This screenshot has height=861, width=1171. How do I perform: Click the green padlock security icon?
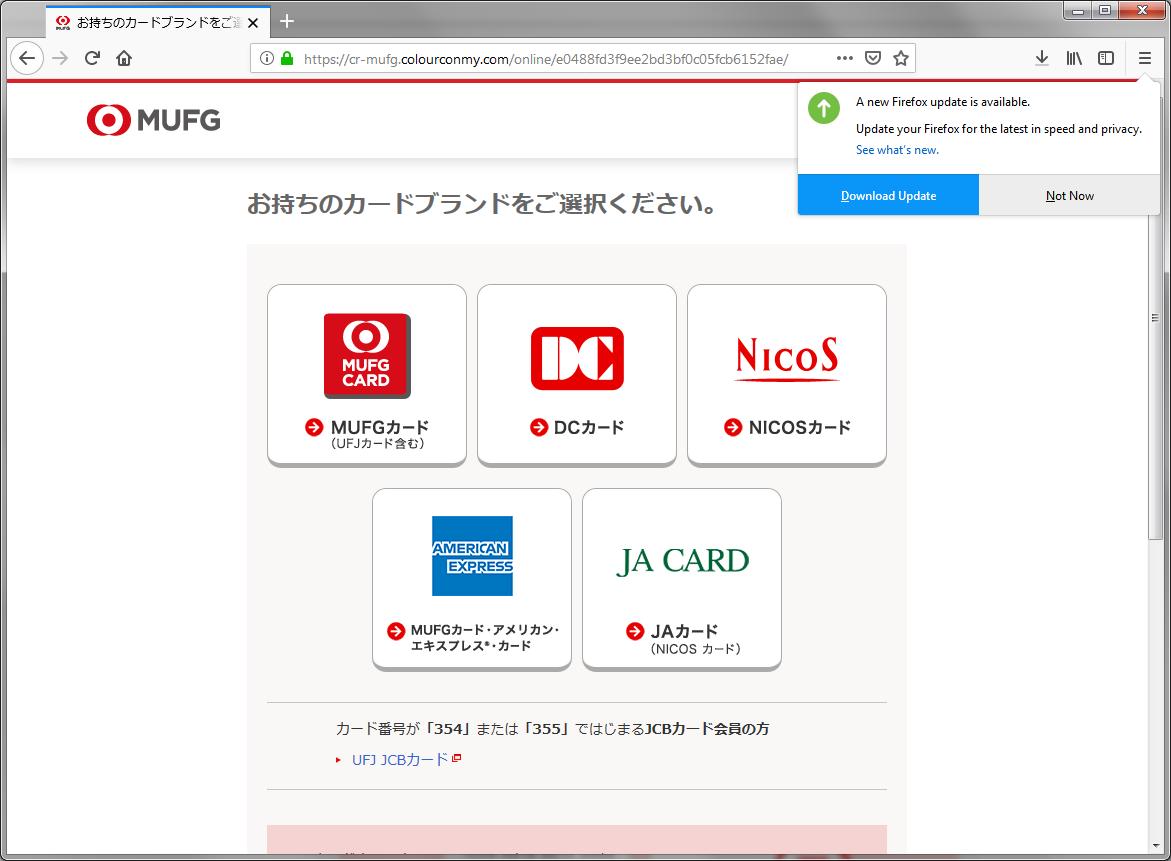click(x=287, y=58)
